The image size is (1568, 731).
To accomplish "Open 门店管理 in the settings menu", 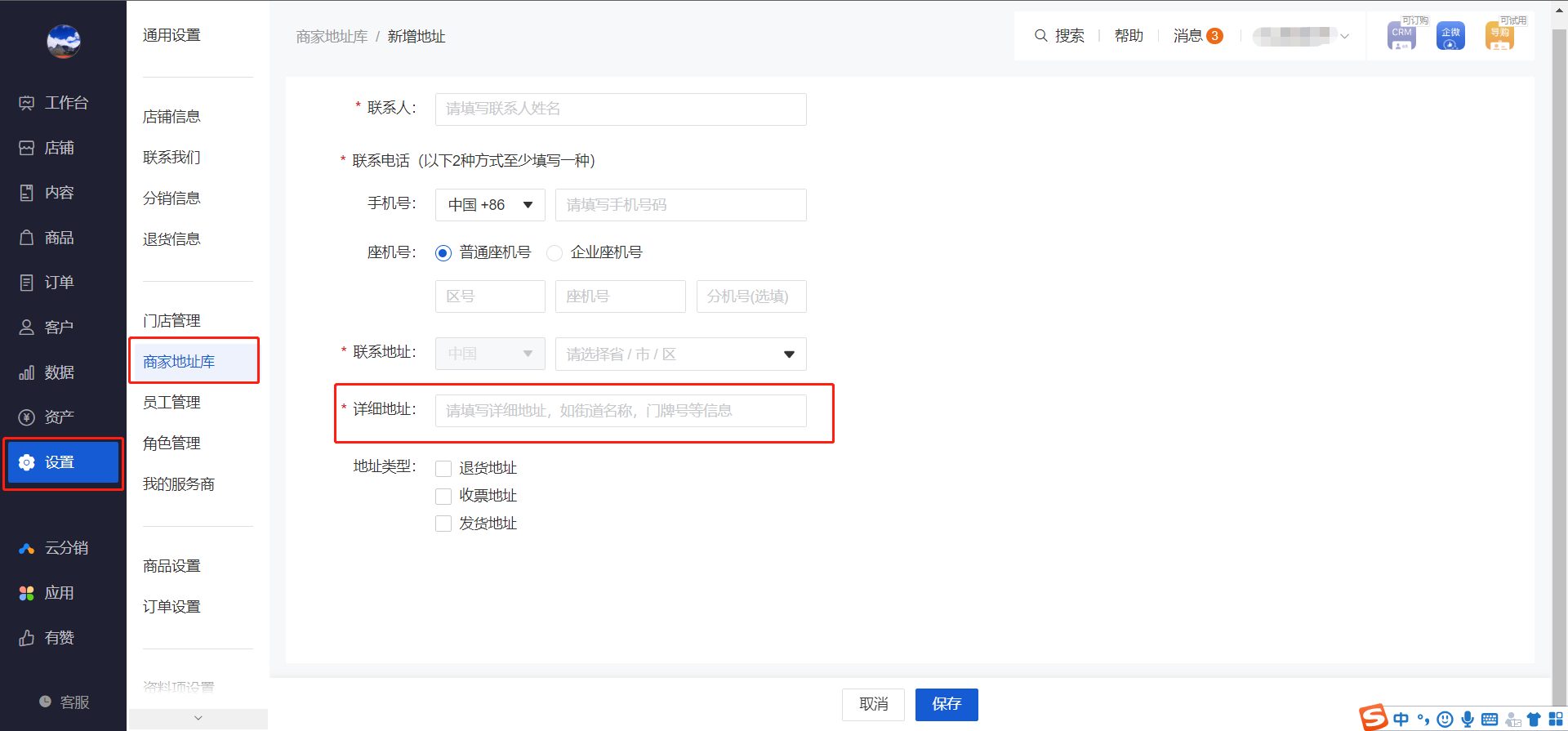I will click(x=171, y=321).
